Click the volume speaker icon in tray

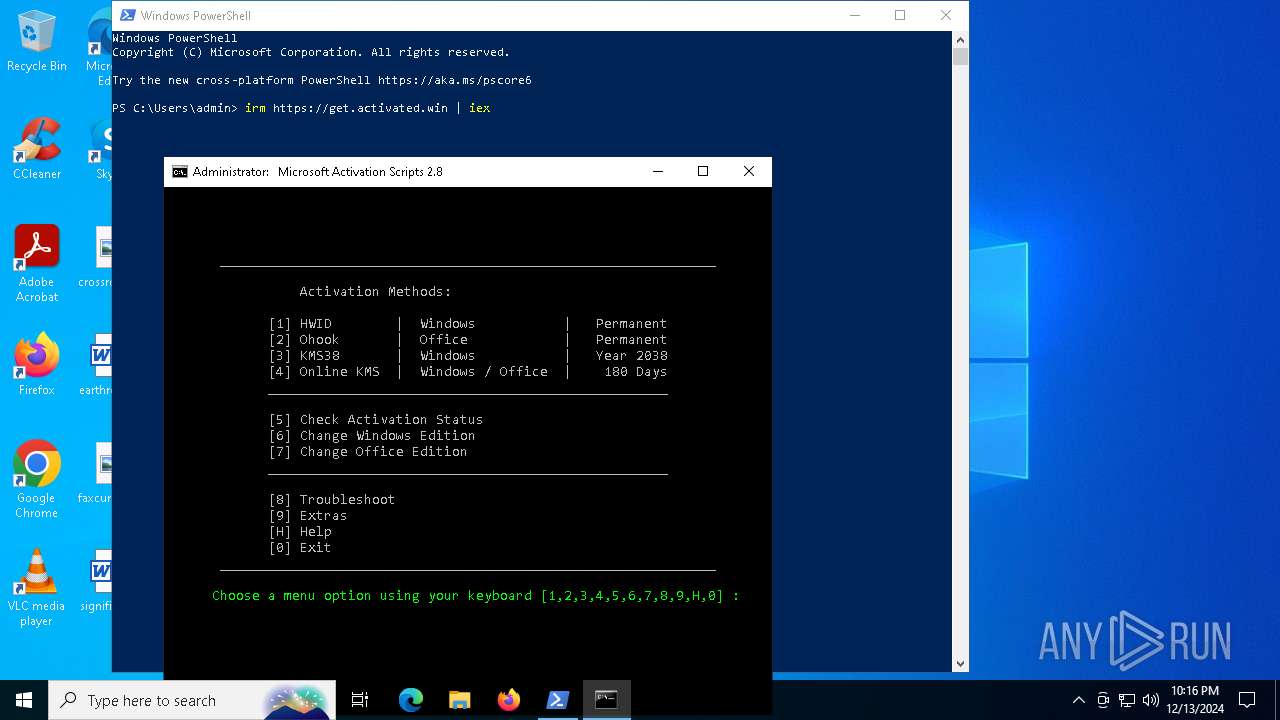1151,700
